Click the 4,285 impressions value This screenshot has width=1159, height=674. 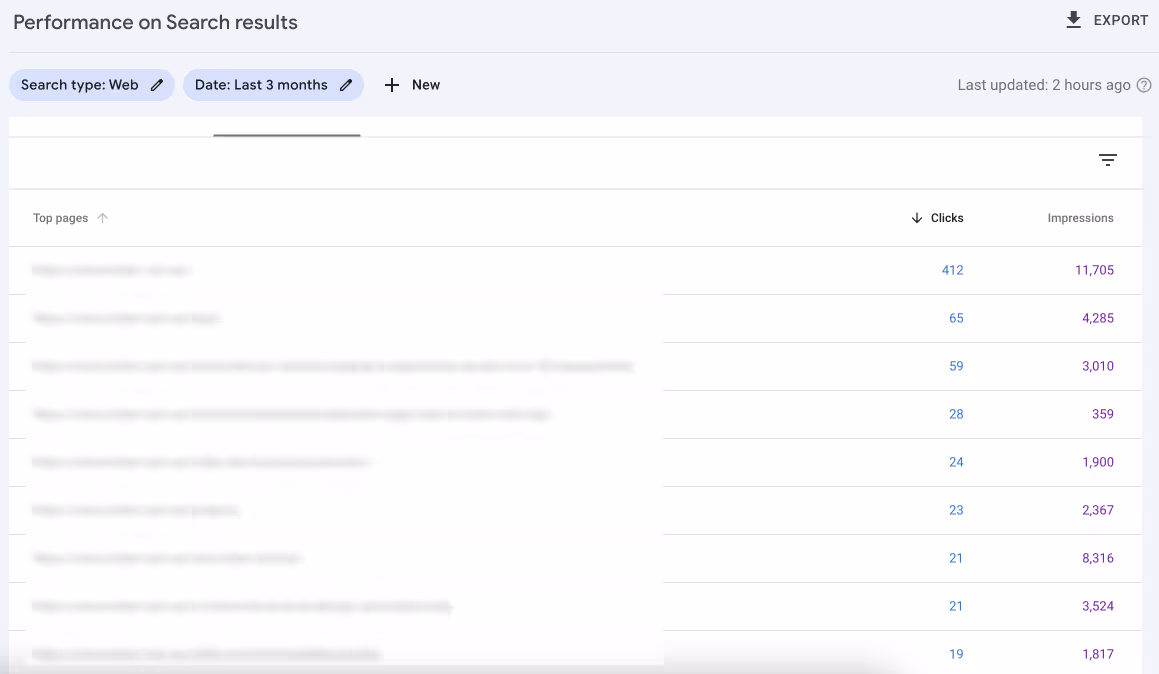(x=1098, y=319)
